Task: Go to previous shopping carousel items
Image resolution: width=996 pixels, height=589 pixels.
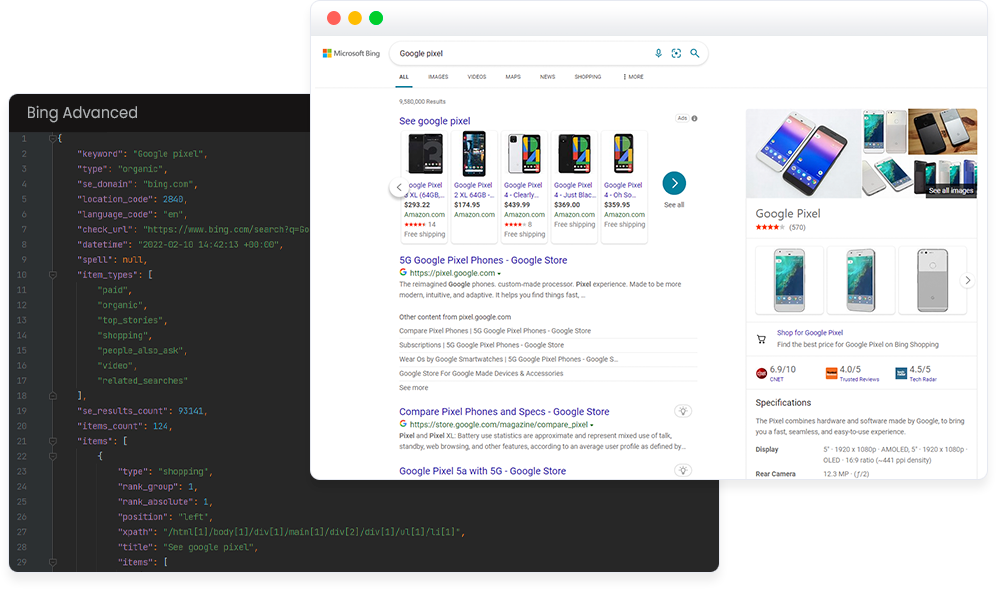Action: 399,187
